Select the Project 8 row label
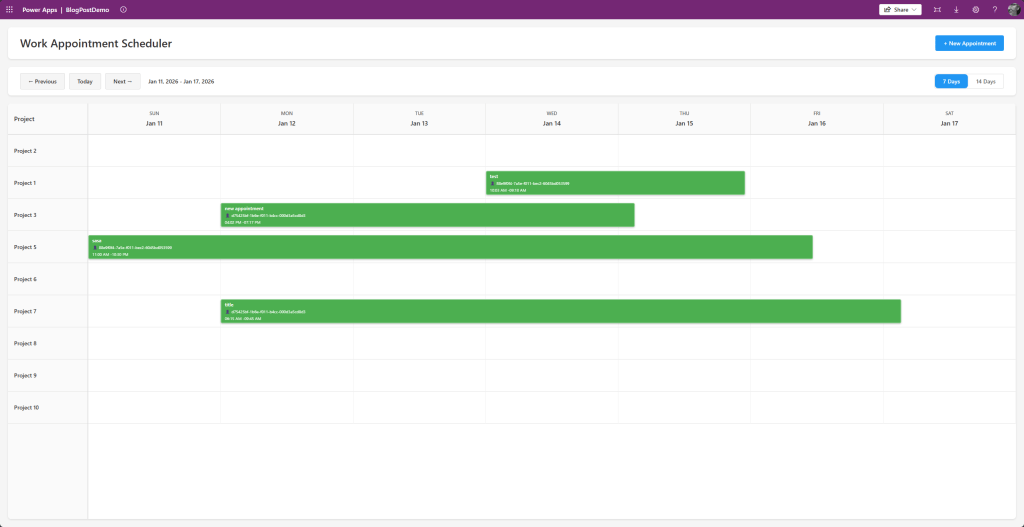Screen dimensions: 1024x527 [x=25, y=343]
